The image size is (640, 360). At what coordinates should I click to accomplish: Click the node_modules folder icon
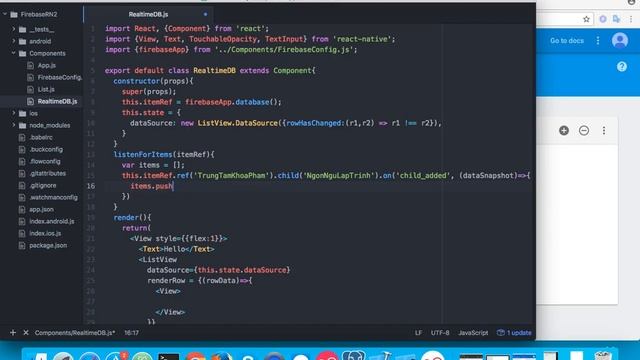tap(22, 125)
